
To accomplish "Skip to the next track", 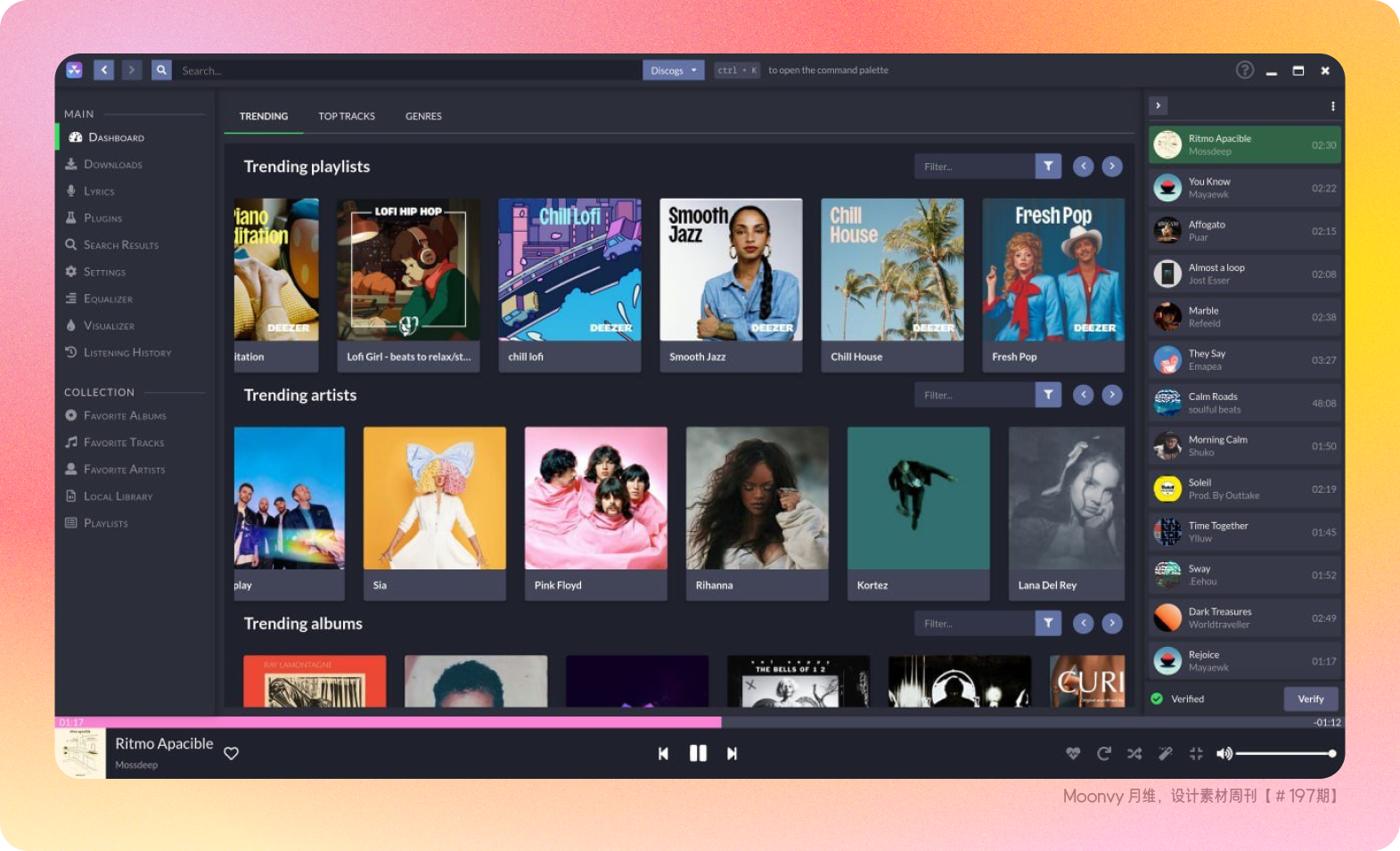I will pos(732,754).
